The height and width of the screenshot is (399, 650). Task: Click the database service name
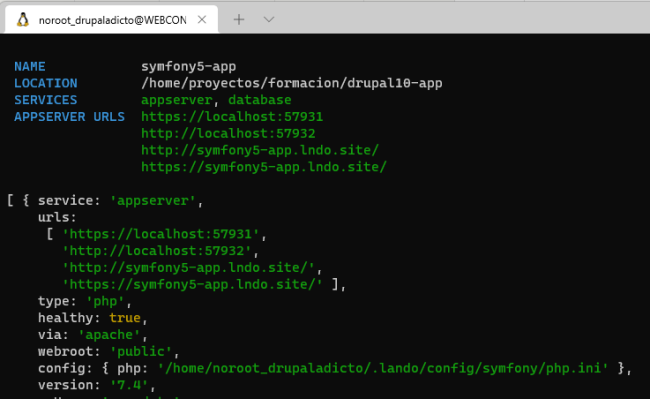260,100
